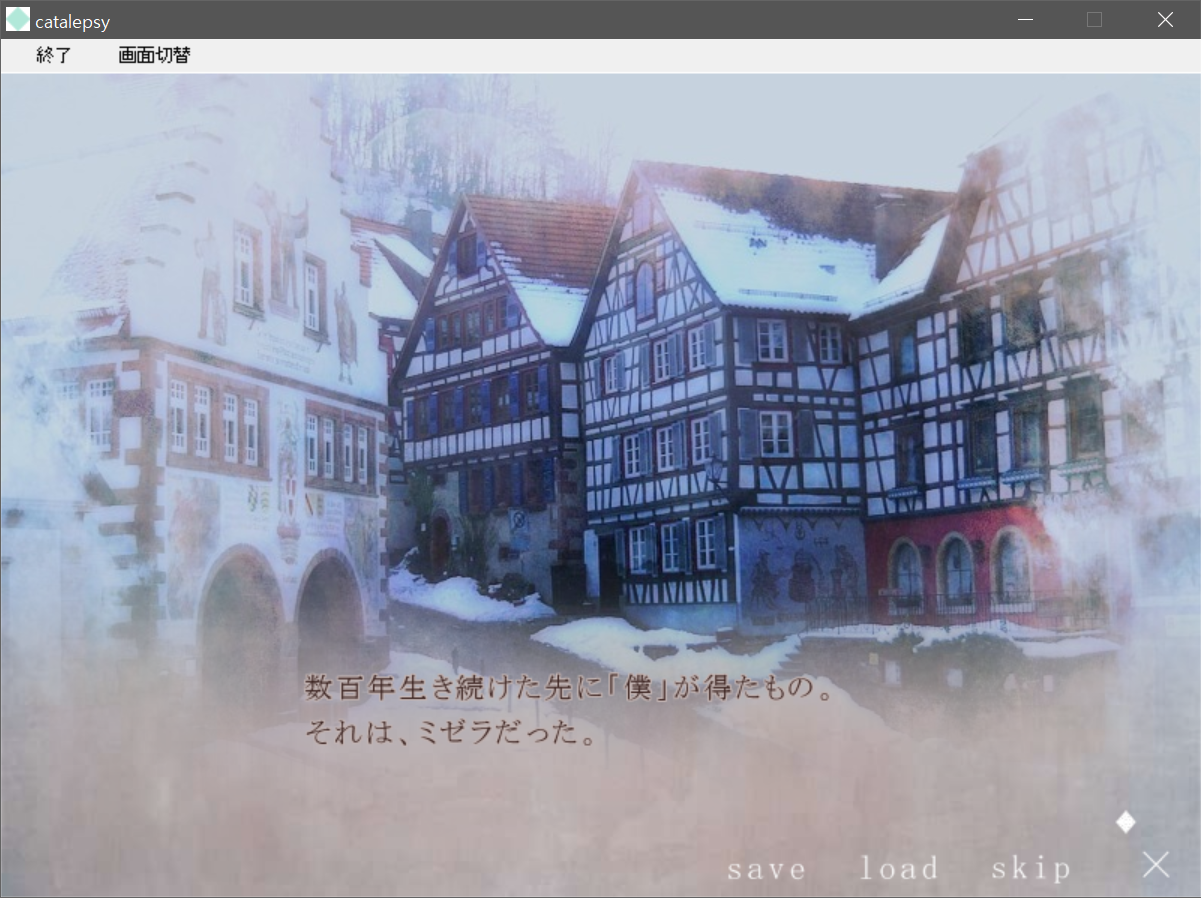Click the catalepsy app icon in title bar

tap(18, 20)
